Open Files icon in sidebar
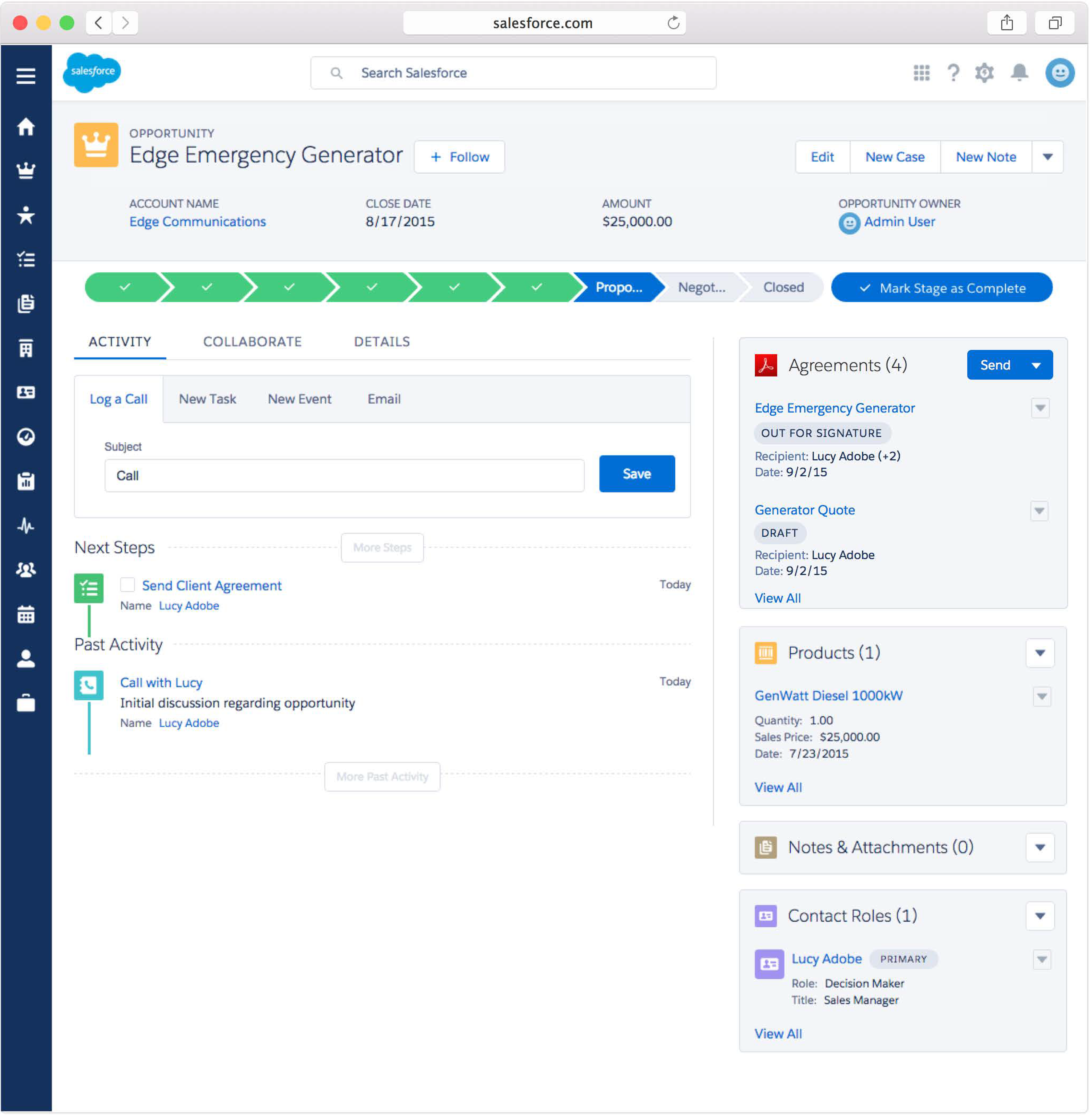 click(x=26, y=303)
